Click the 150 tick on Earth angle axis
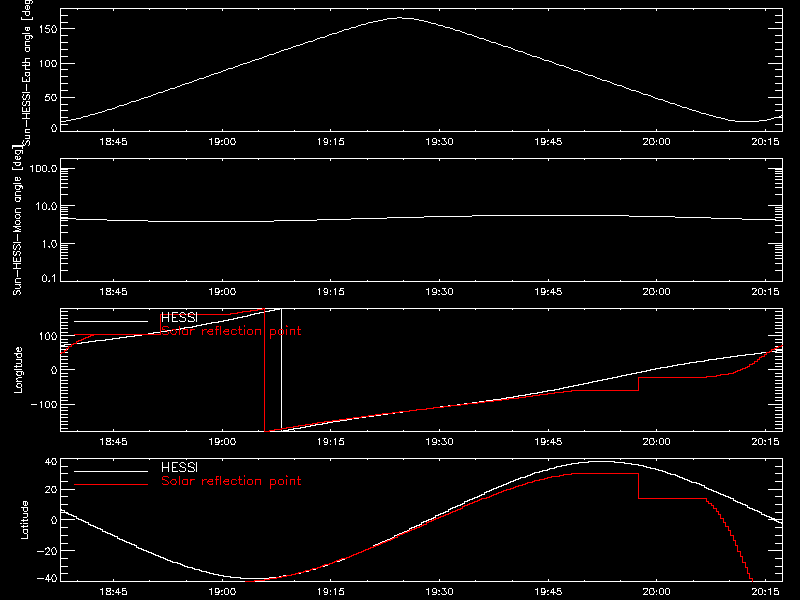Image resolution: width=800 pixels, height=600 pixels. pyautogui.click(x=48, y=29)
